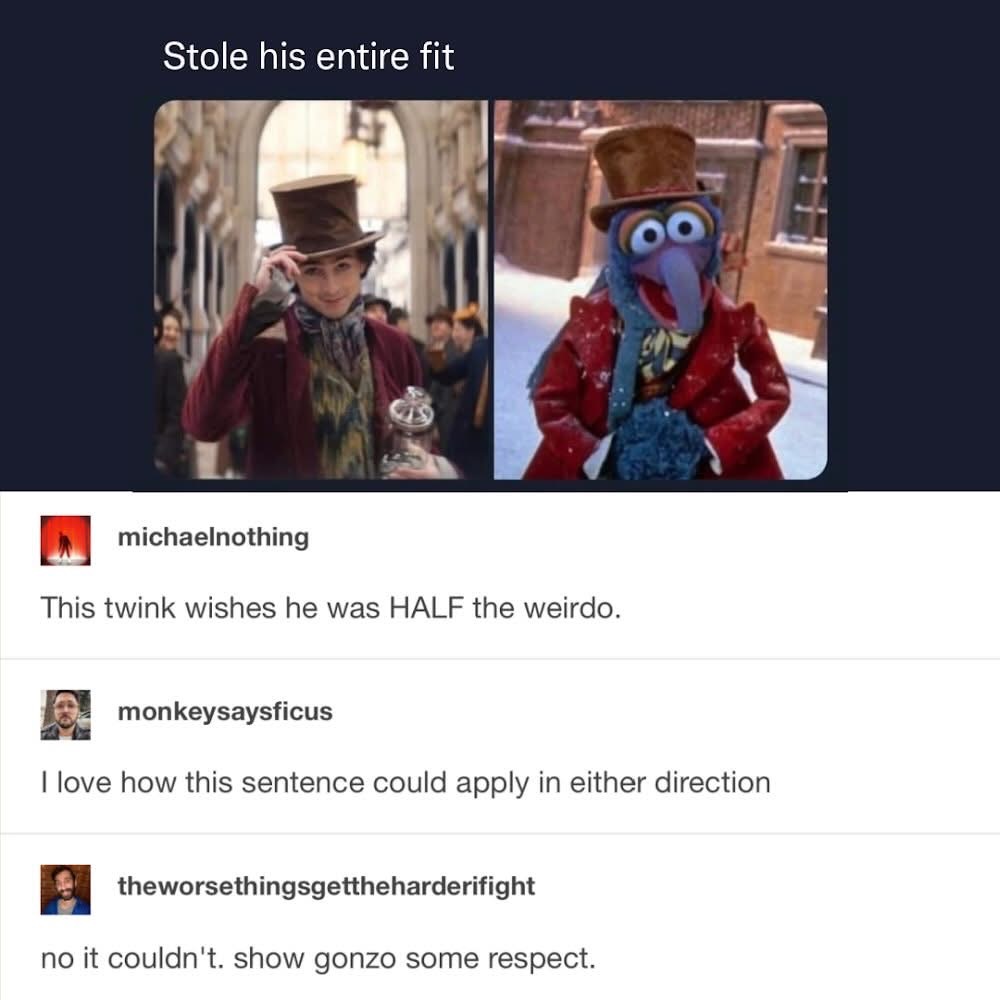Click Gonzo's brown top hat
Image resolution: width=1000 pixels, height=1000 pixels.
pos(651,172)
